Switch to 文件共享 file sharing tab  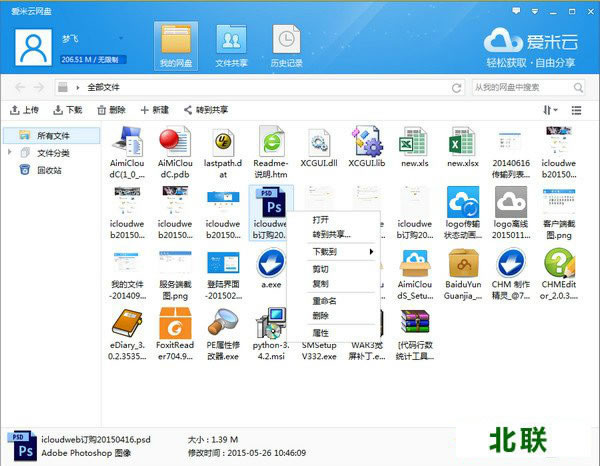[x=231, y=47]
